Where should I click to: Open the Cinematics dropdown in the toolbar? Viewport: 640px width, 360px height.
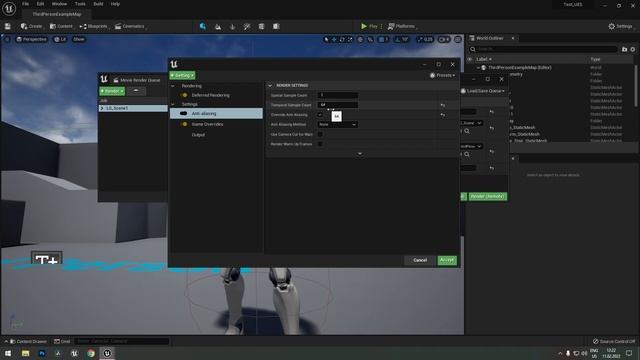pyautogui.click(x=130, y=26)
